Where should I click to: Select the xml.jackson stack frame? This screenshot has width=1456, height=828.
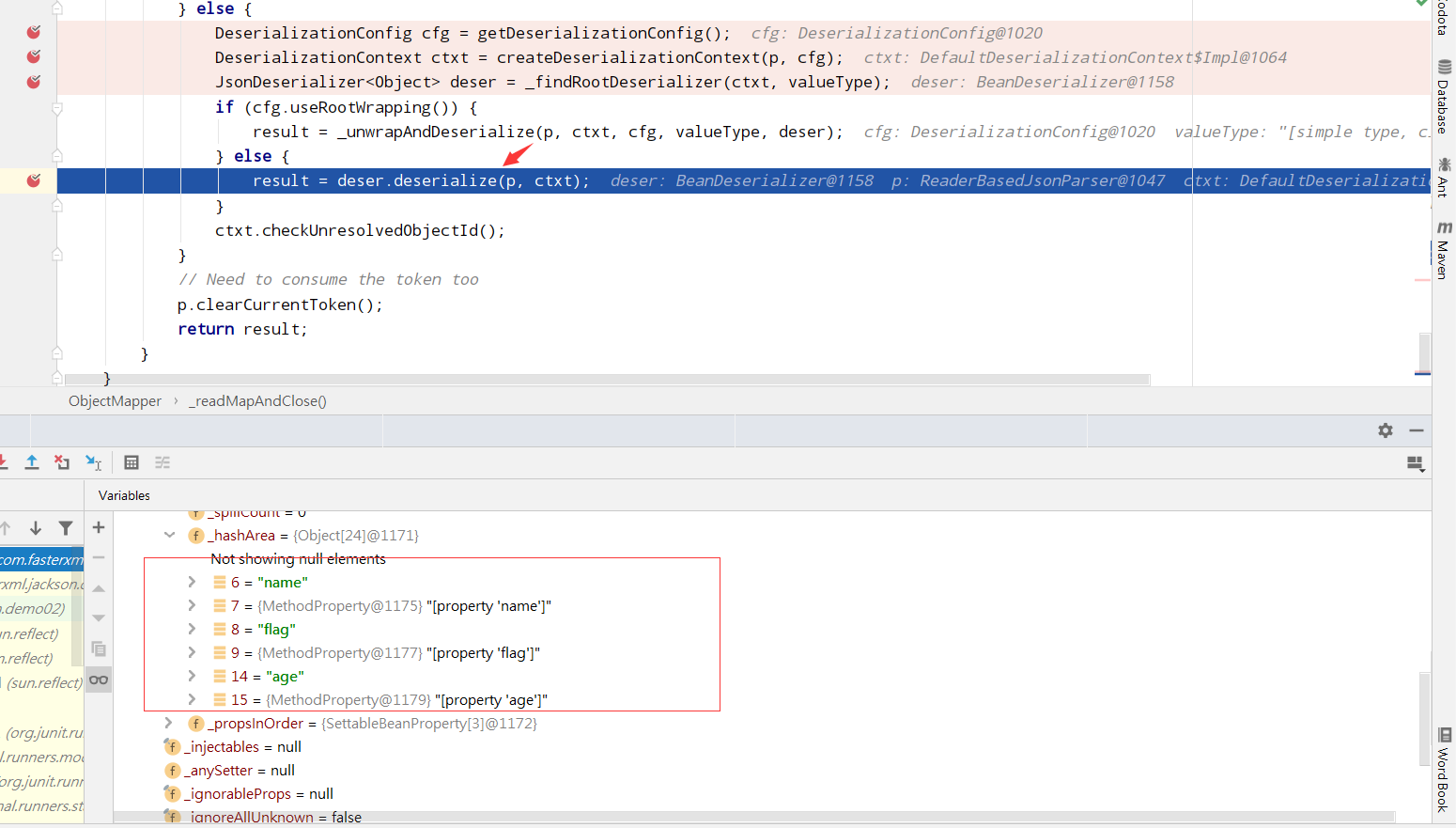click(x=41, y=584)
